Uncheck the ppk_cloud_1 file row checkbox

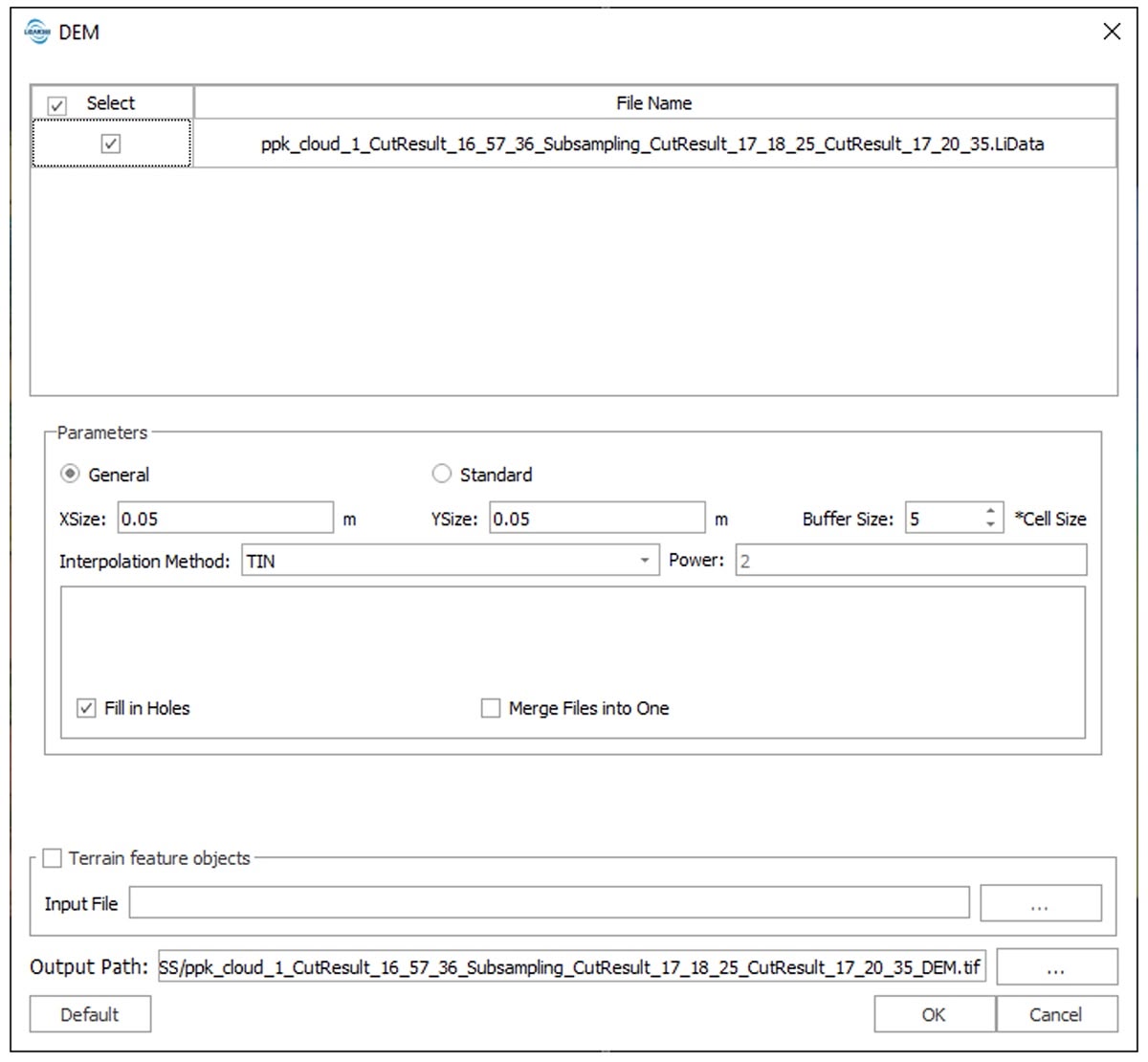point(111,144)
